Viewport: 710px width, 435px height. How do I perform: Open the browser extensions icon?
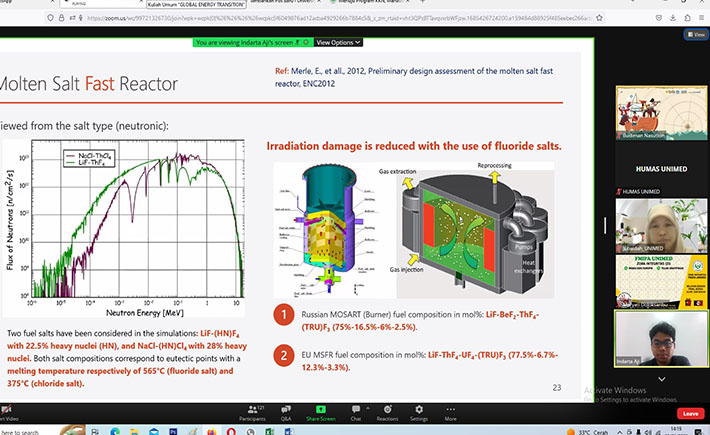[687, 18]
